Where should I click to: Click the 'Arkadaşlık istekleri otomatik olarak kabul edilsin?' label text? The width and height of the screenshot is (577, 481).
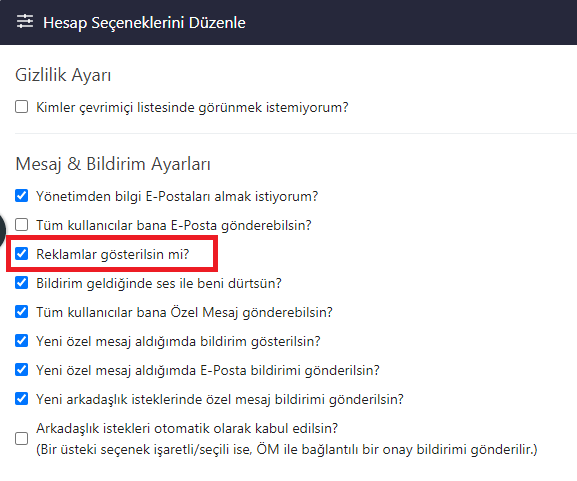pos(187,428)
